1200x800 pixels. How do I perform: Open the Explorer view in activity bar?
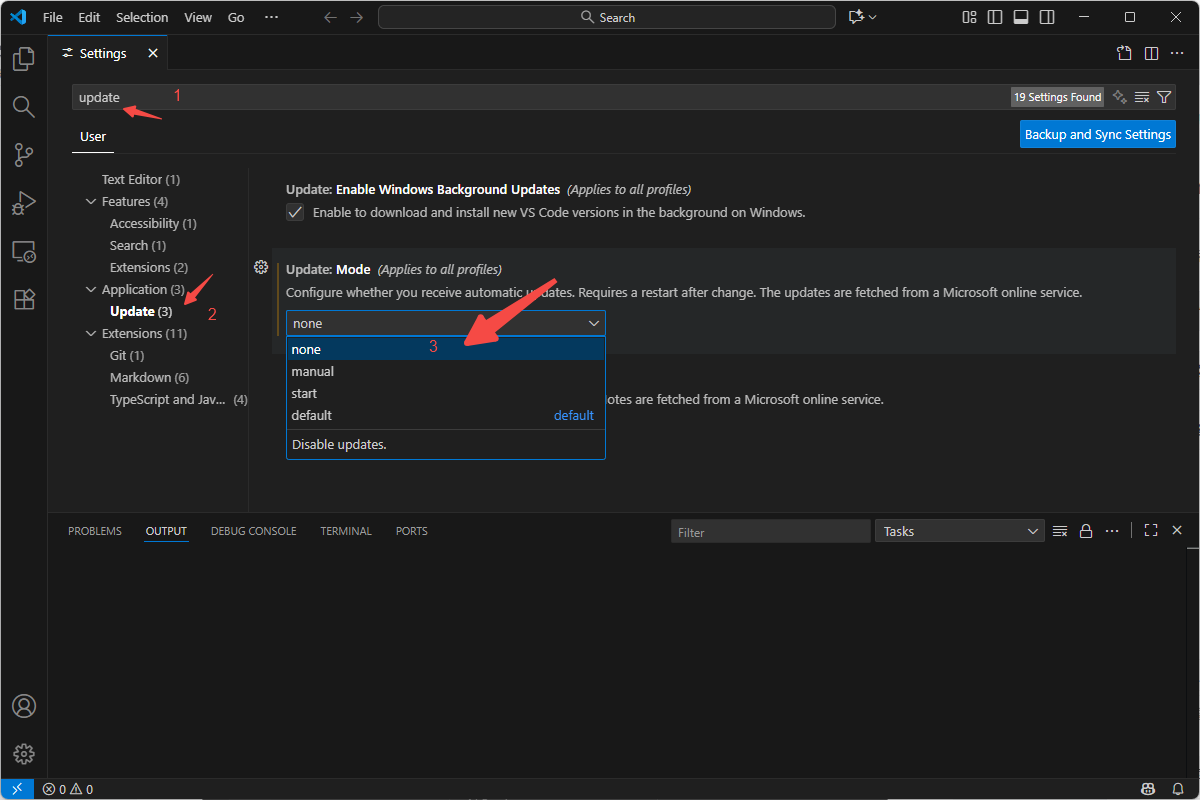point(24,59)
